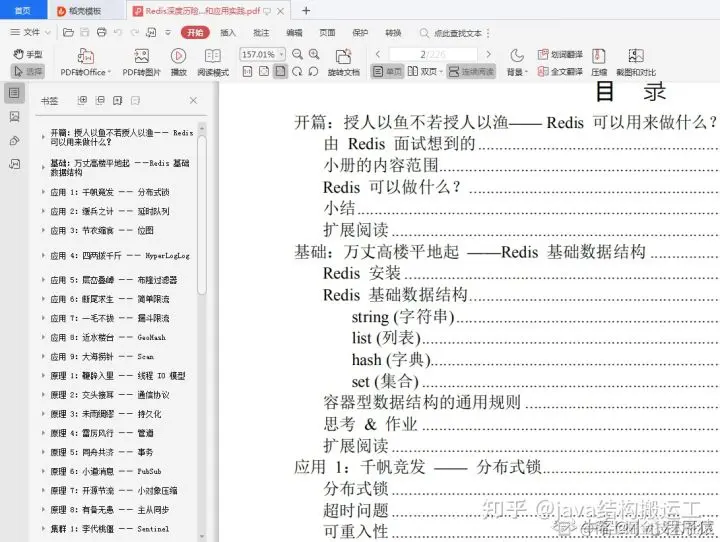The height and width of the screenshot is (542, 720).
Task: Enable 单页 single page view
Action: [387, 72]
